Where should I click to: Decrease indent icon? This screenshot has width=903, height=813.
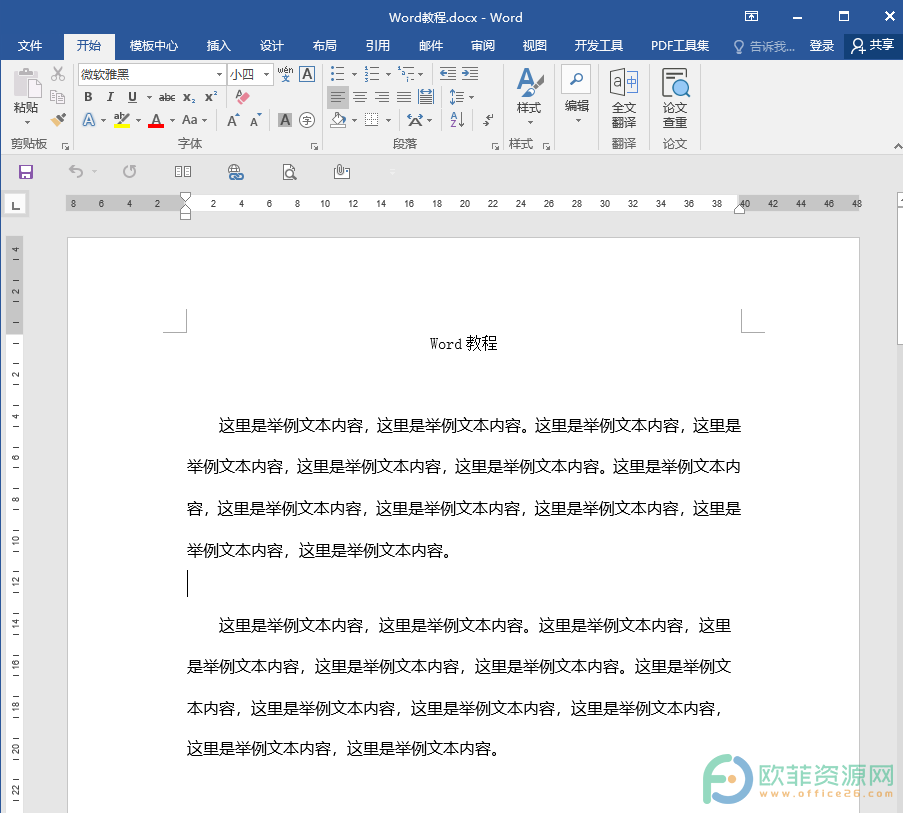tap(447, 74)
